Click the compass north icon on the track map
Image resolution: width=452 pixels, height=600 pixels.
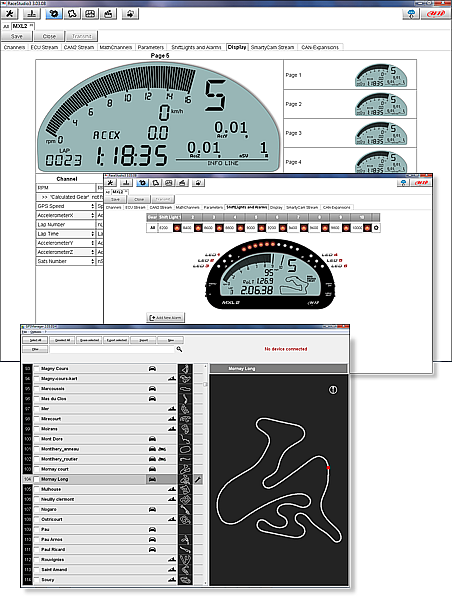(x=333, y=390)
